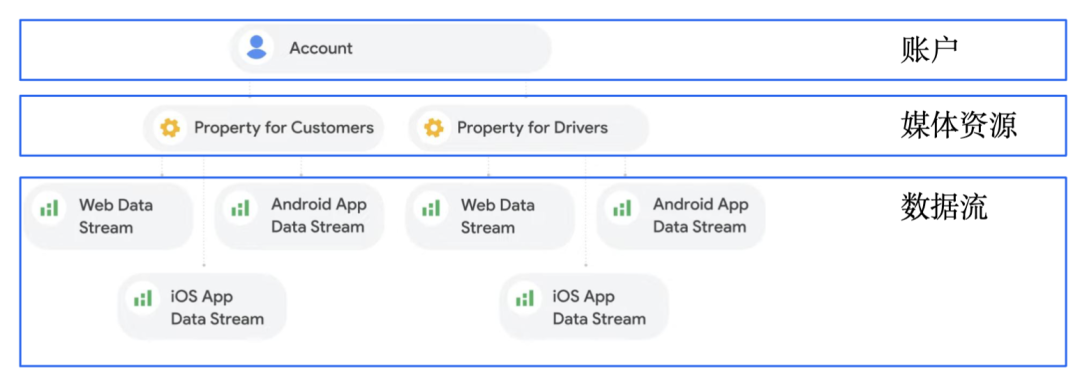The width and height of the screenshot is (1080, 377).
Task: Select iOS App Data Stream text under Customers
Action: pyautogui.click(x=217, y=307)
